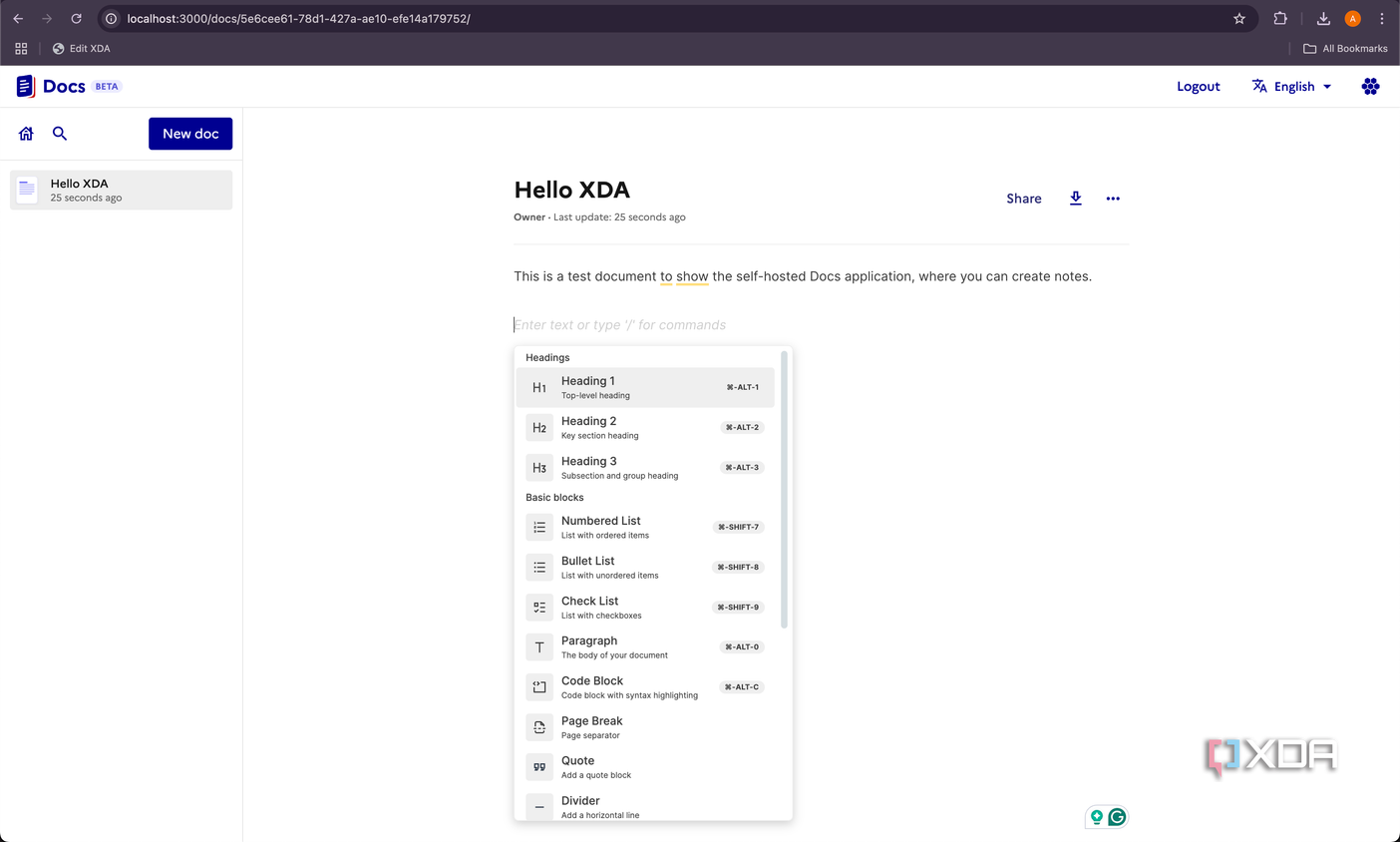The height and width of the screenshot is (842, 1400).
Task: Download the document via download icon
Action: click(1076, 199)
